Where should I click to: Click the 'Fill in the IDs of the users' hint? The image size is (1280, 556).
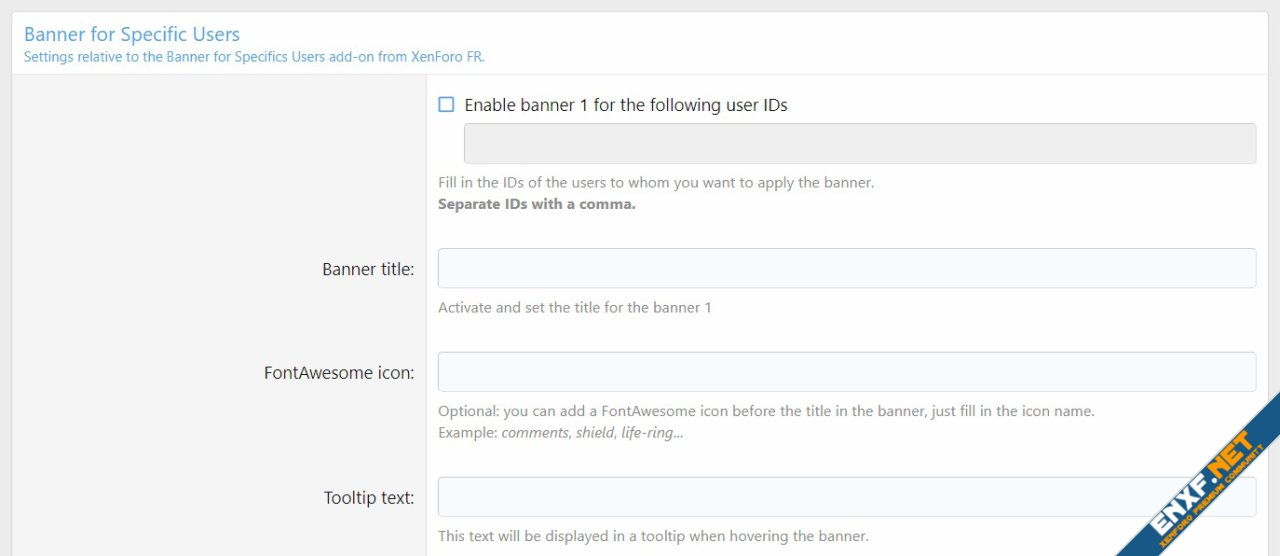pyautogui.click(x=655, y=183)
